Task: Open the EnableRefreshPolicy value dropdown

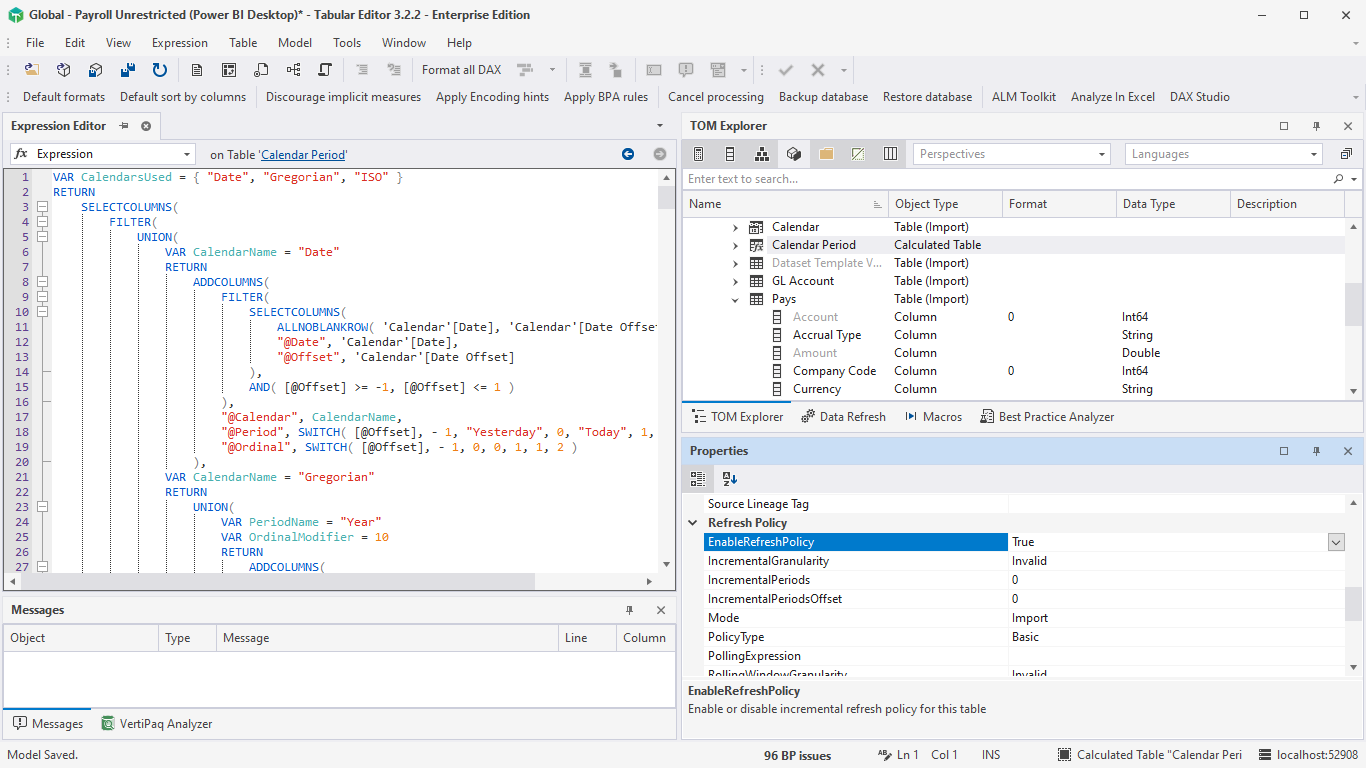Action: click(1336, 542)
